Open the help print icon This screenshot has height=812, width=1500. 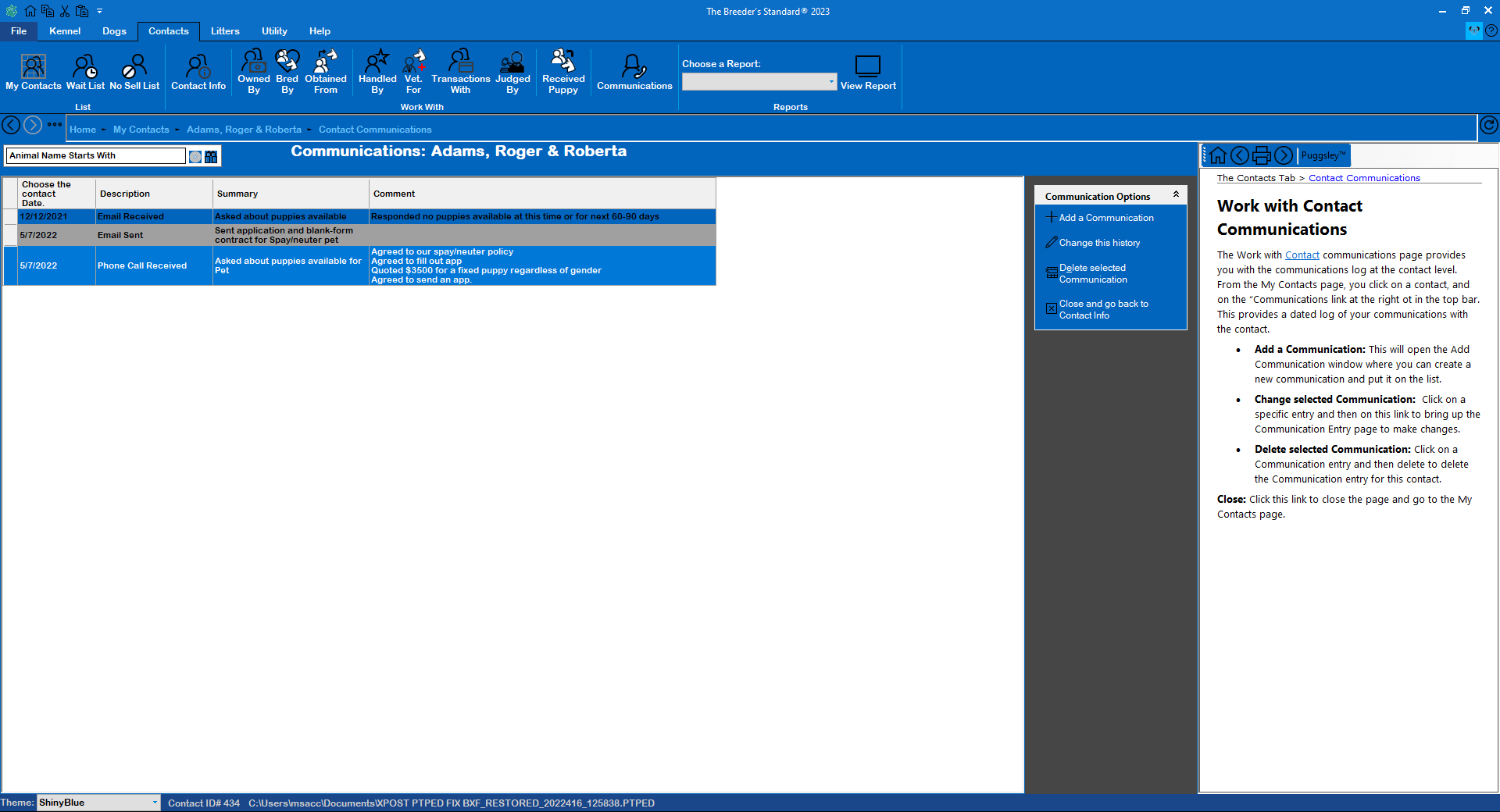click(x=1262, y=155)
